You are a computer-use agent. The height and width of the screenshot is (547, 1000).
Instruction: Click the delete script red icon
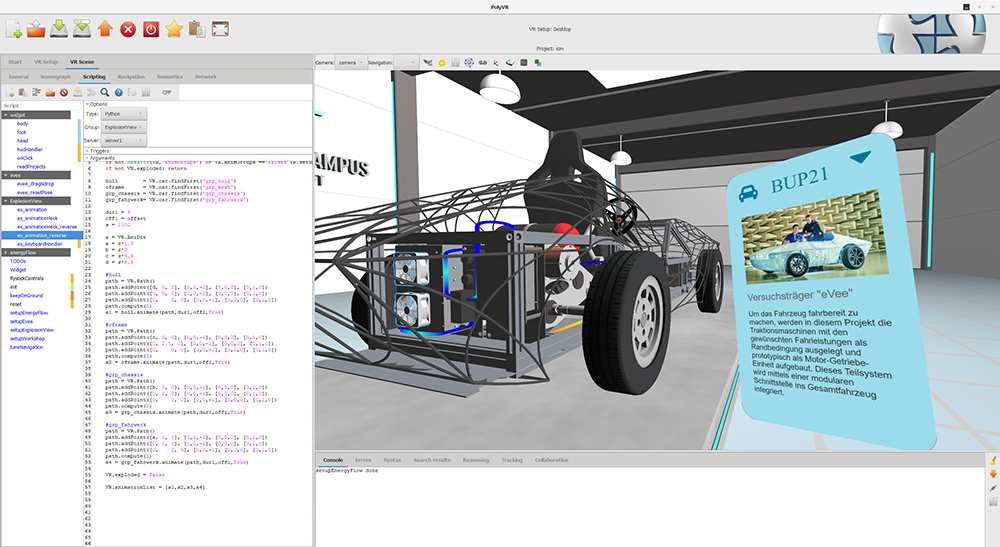pos(63,92)
